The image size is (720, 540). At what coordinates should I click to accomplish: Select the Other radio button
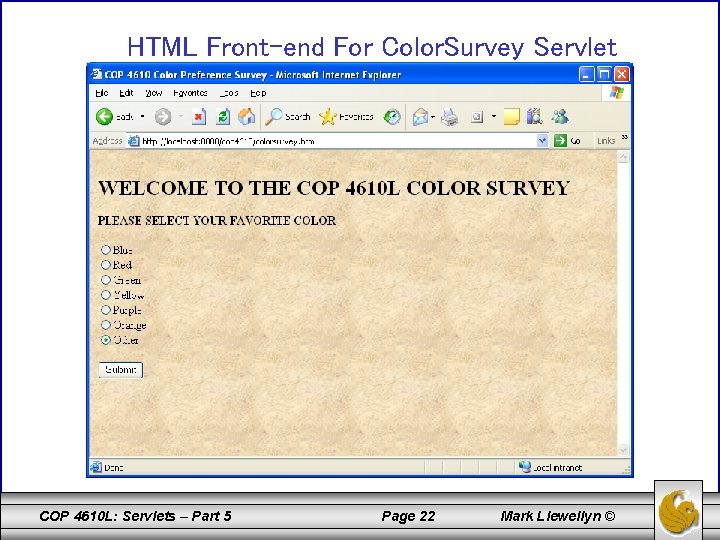click(x=106, y=340)
